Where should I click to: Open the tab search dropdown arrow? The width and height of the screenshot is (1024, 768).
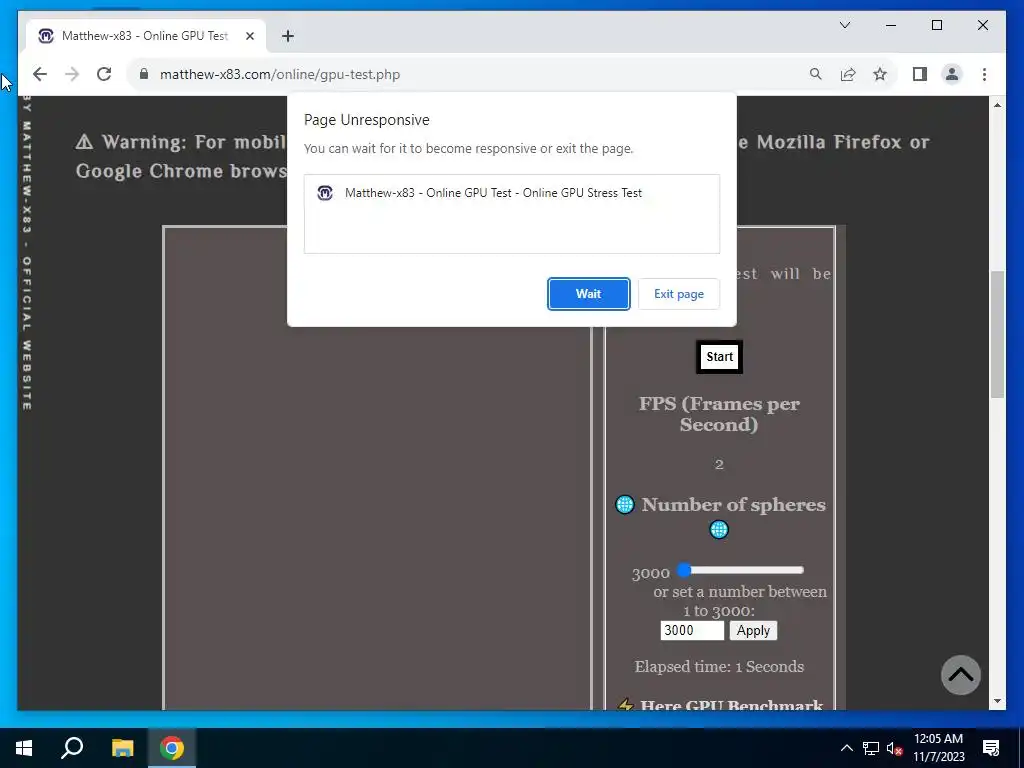tap(844, 25)
